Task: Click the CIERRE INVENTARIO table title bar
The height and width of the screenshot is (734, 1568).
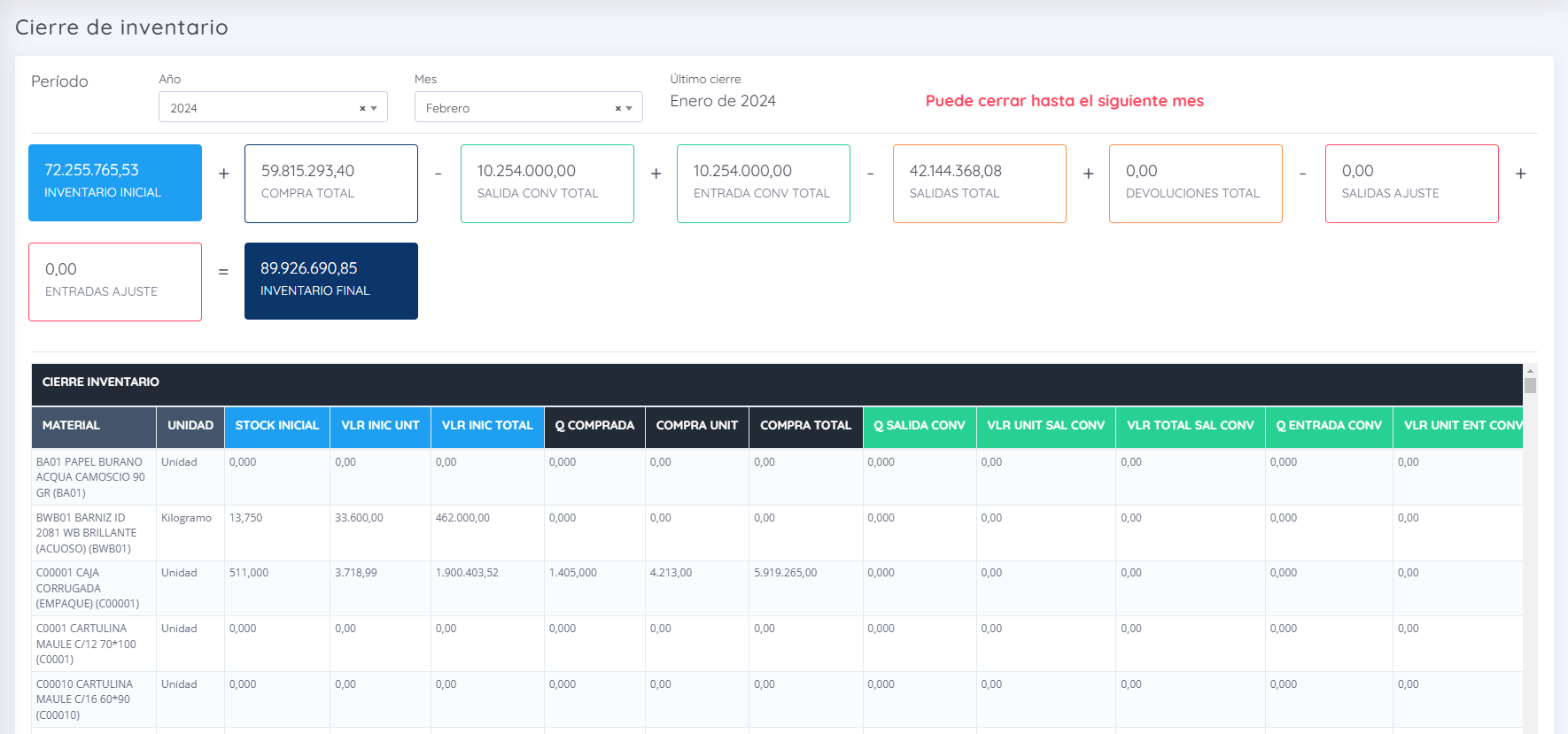Action: click(777, 384)
